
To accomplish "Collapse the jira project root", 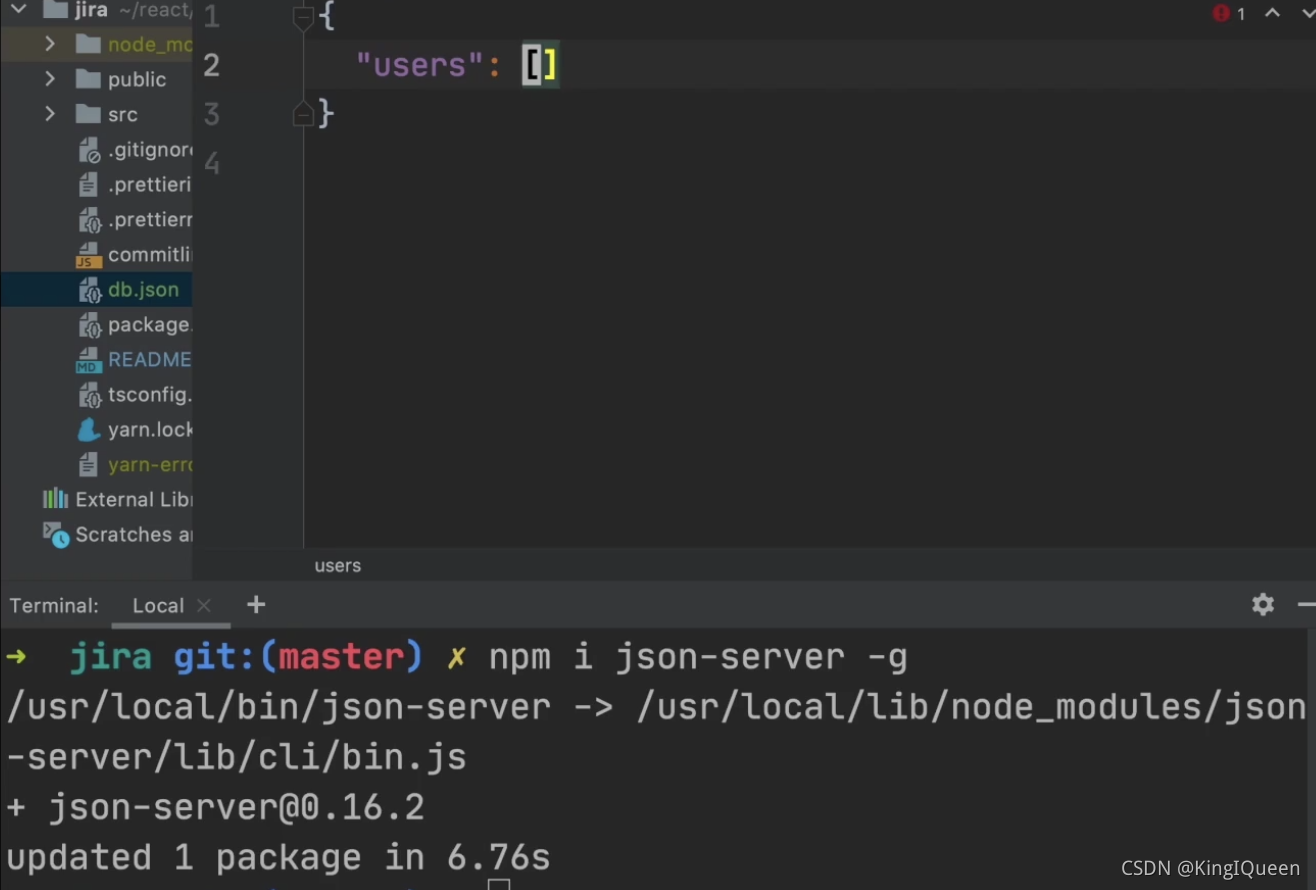I will (x=17, y=10).
